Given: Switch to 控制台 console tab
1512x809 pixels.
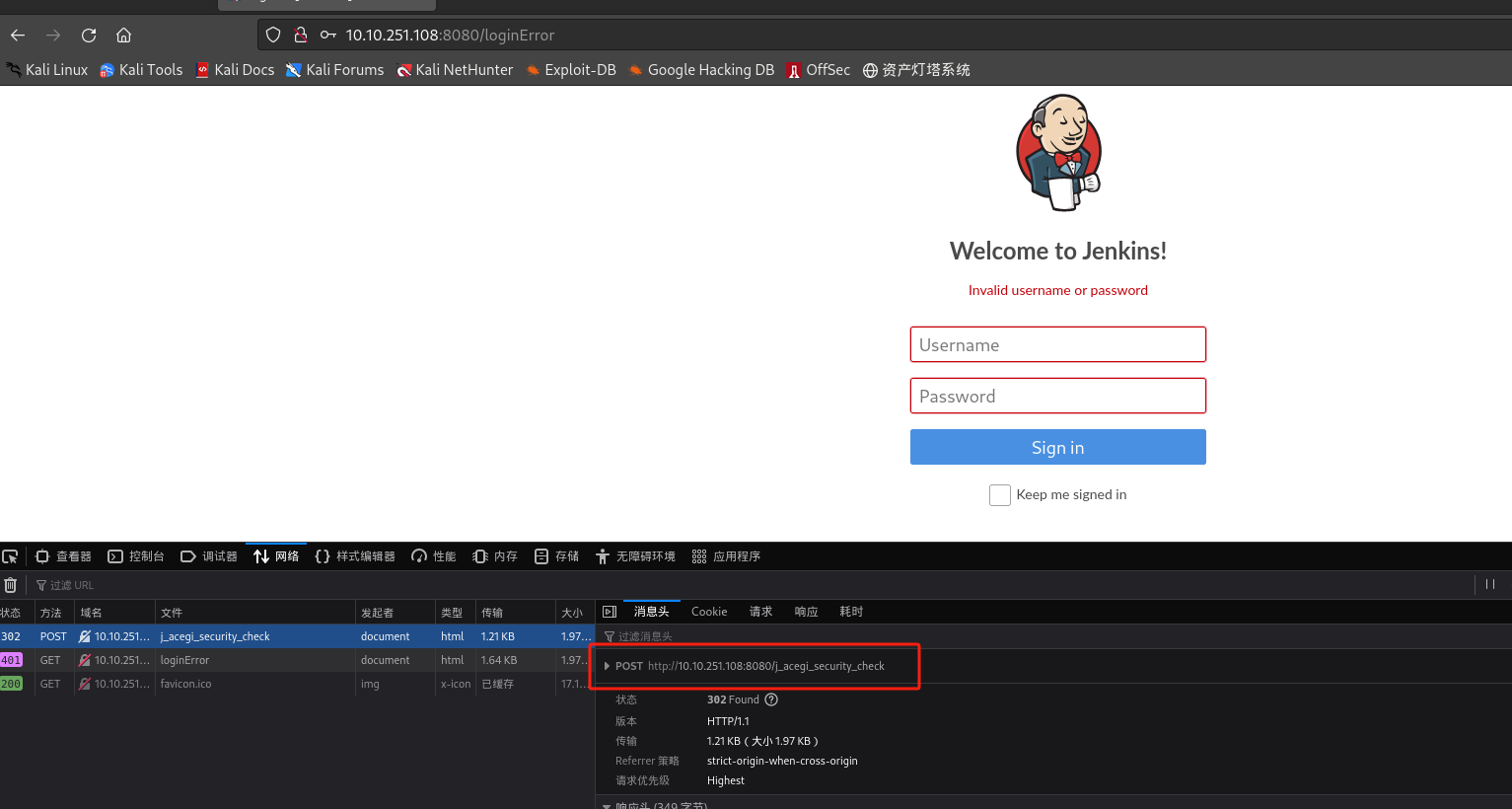Looking at the screenshot, I should coord(136,556).
